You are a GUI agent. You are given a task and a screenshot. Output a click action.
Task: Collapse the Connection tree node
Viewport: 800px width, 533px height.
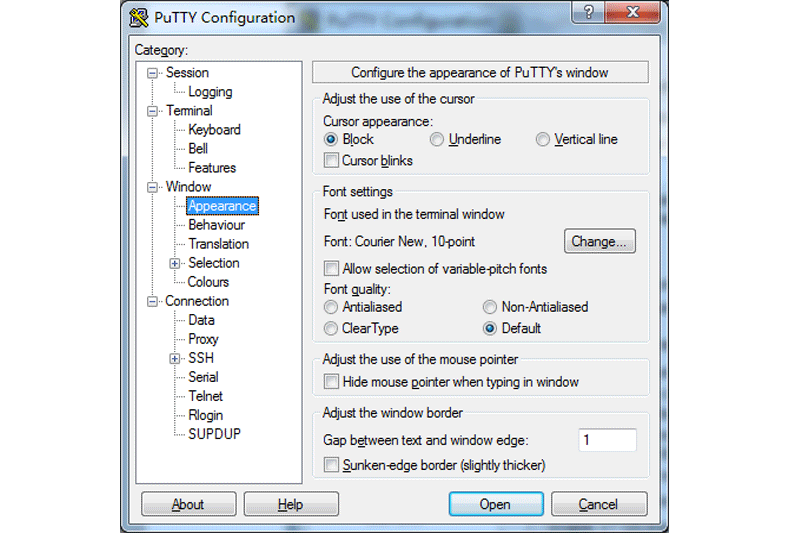(152, 302)
